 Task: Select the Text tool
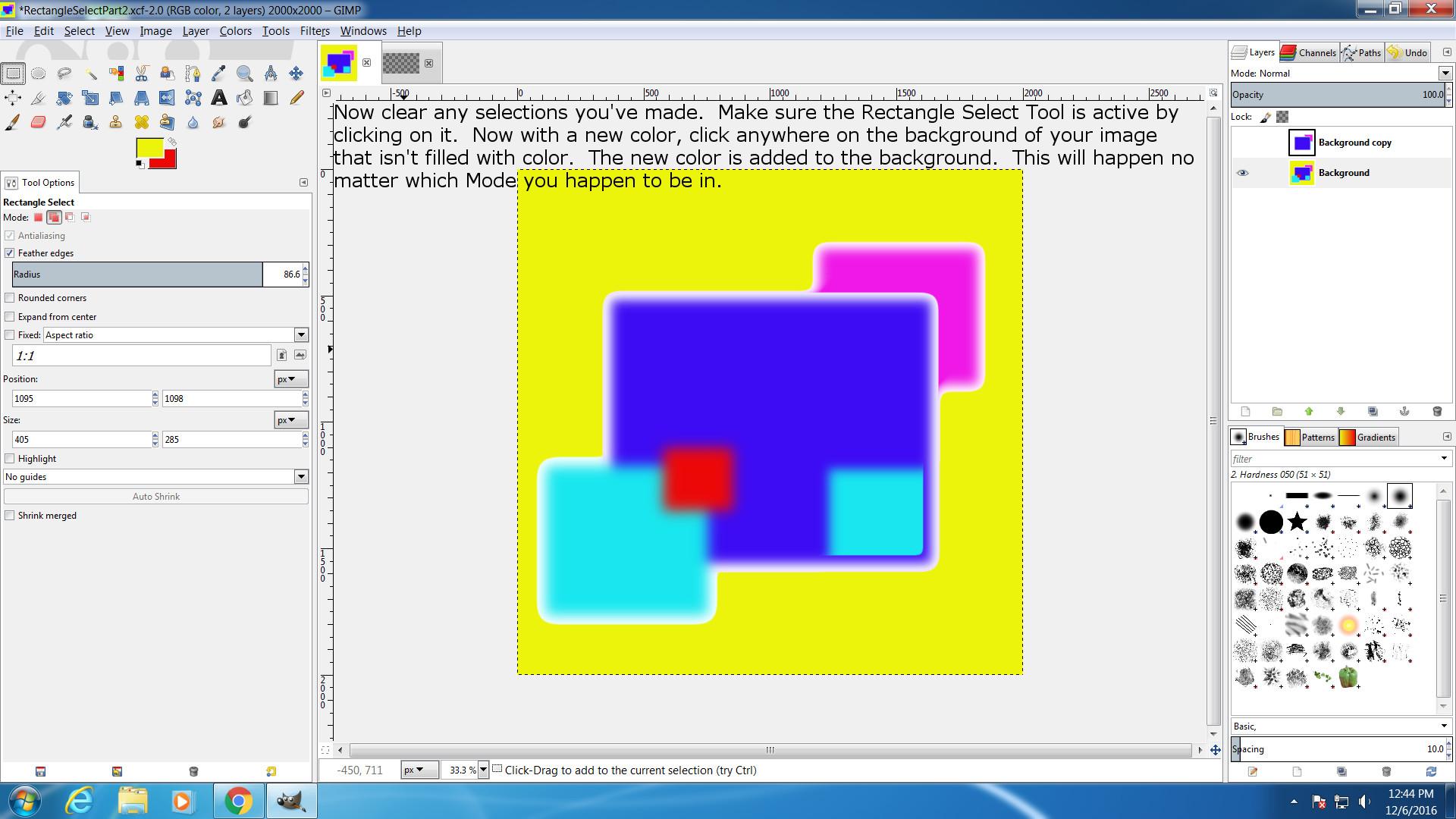click(x=218, y=98)
